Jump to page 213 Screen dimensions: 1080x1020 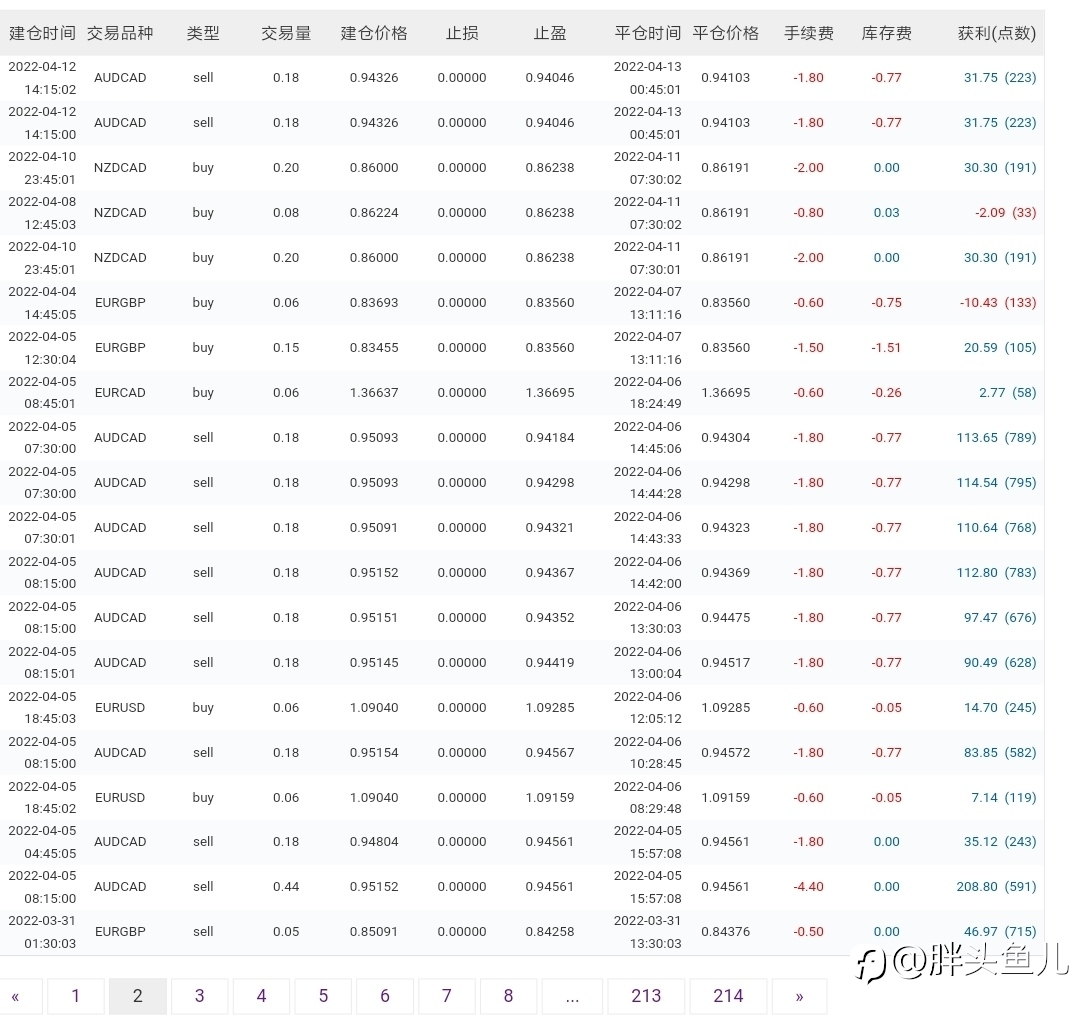click(x=646, y=996)
